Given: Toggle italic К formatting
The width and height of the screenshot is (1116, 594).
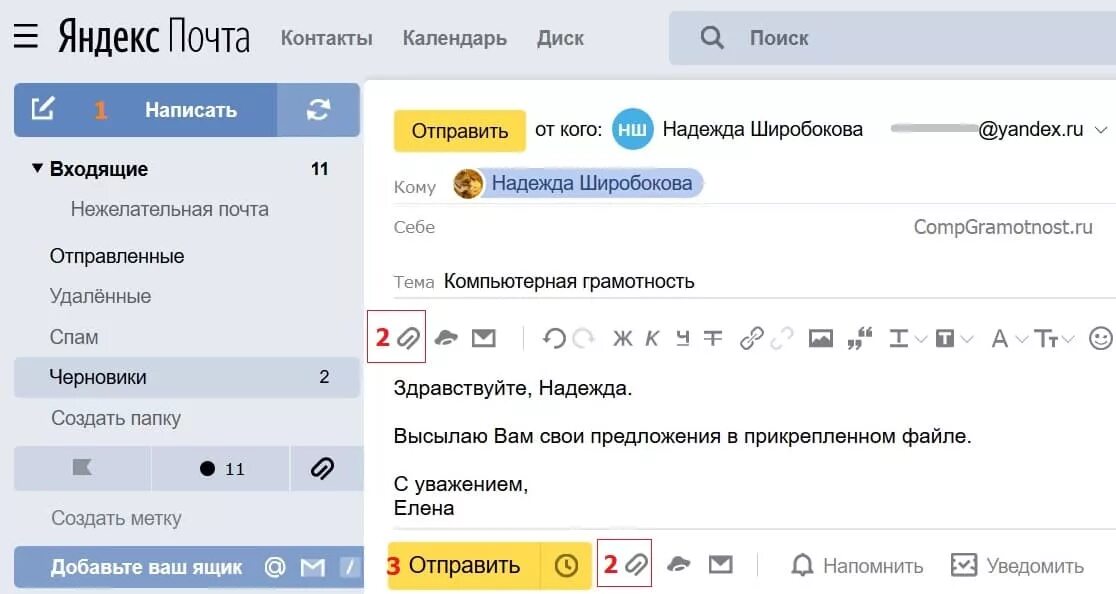Looking at the screenshot, I should (652, 339).
